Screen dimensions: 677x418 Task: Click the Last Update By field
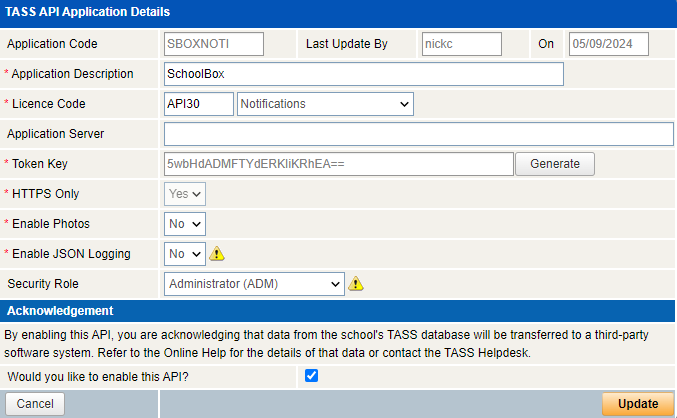coord(460,44)
